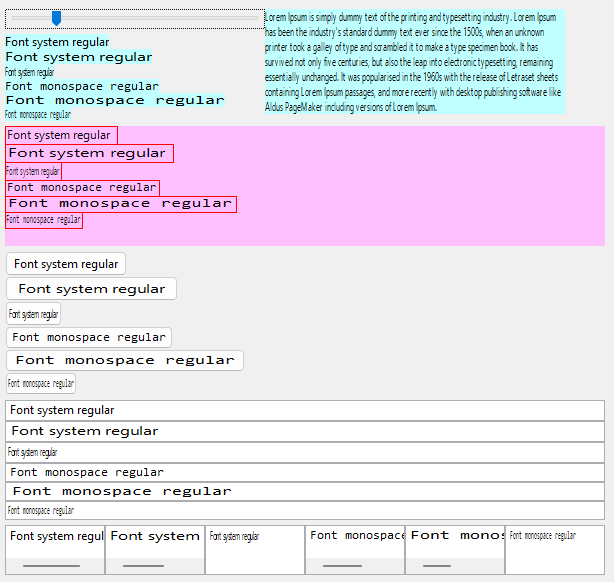Click the Lorem Ipsum paragraph text block
The image size is (614, 582).
pos(414,62)
